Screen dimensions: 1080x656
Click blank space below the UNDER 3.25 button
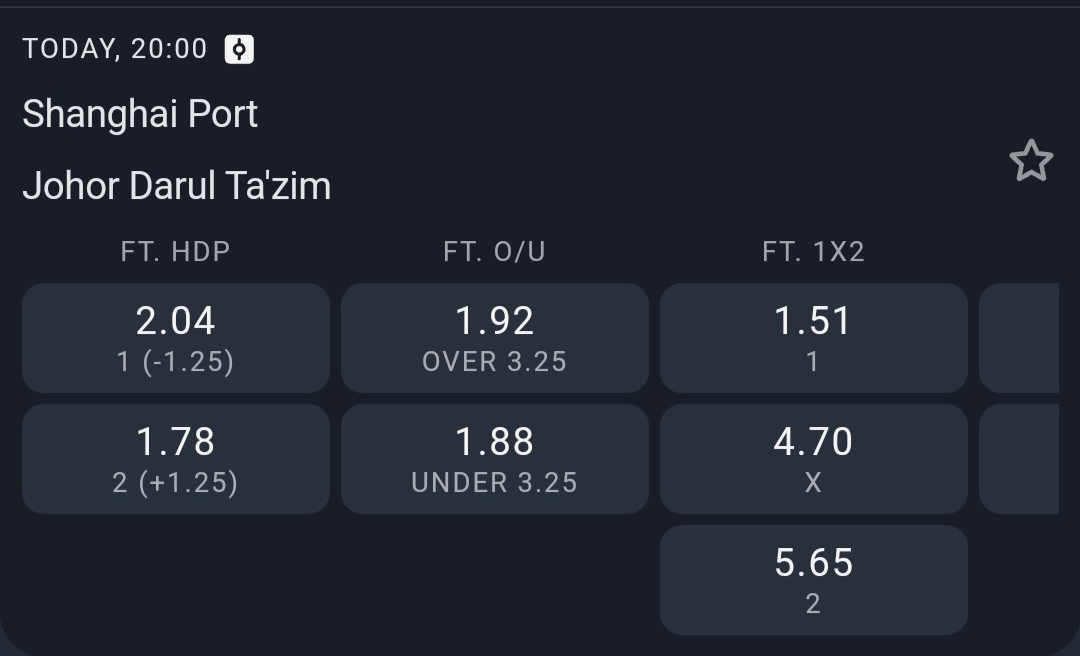[x=495, y=580]
